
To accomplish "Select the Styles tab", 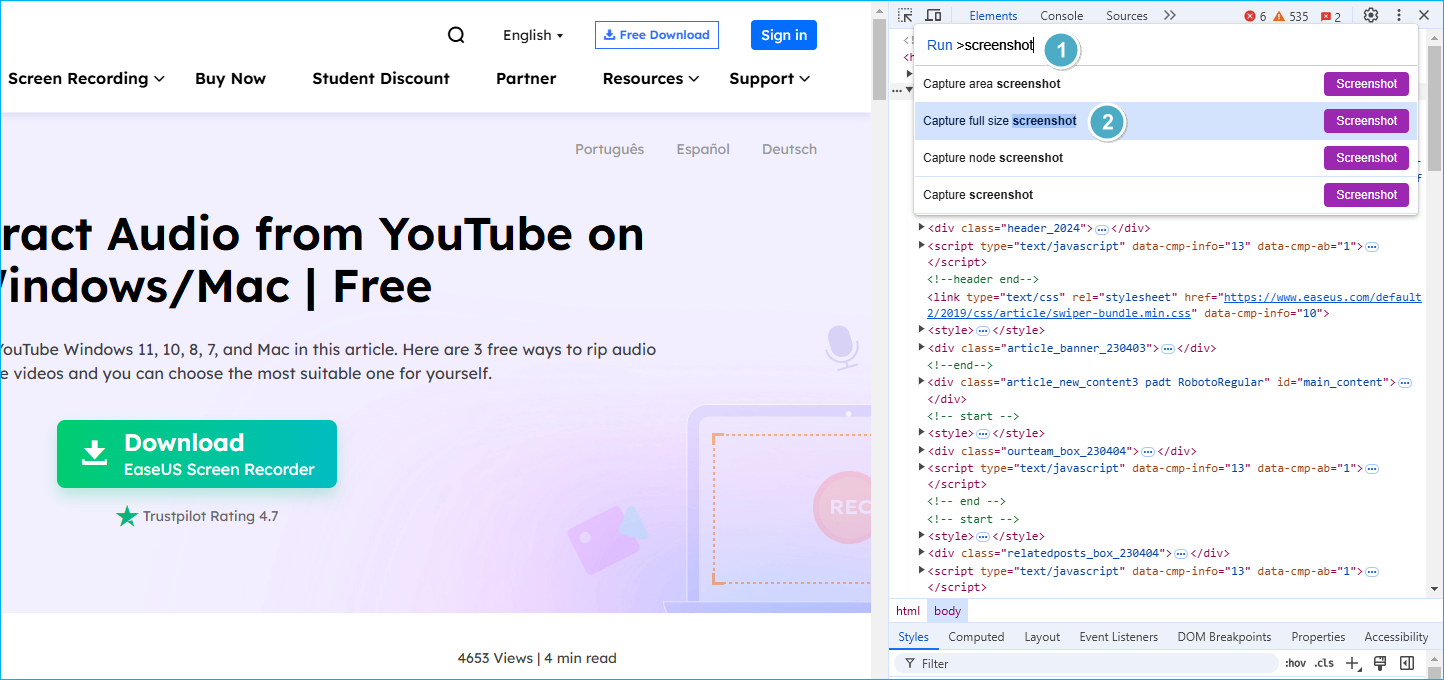I will coord(913,637).
